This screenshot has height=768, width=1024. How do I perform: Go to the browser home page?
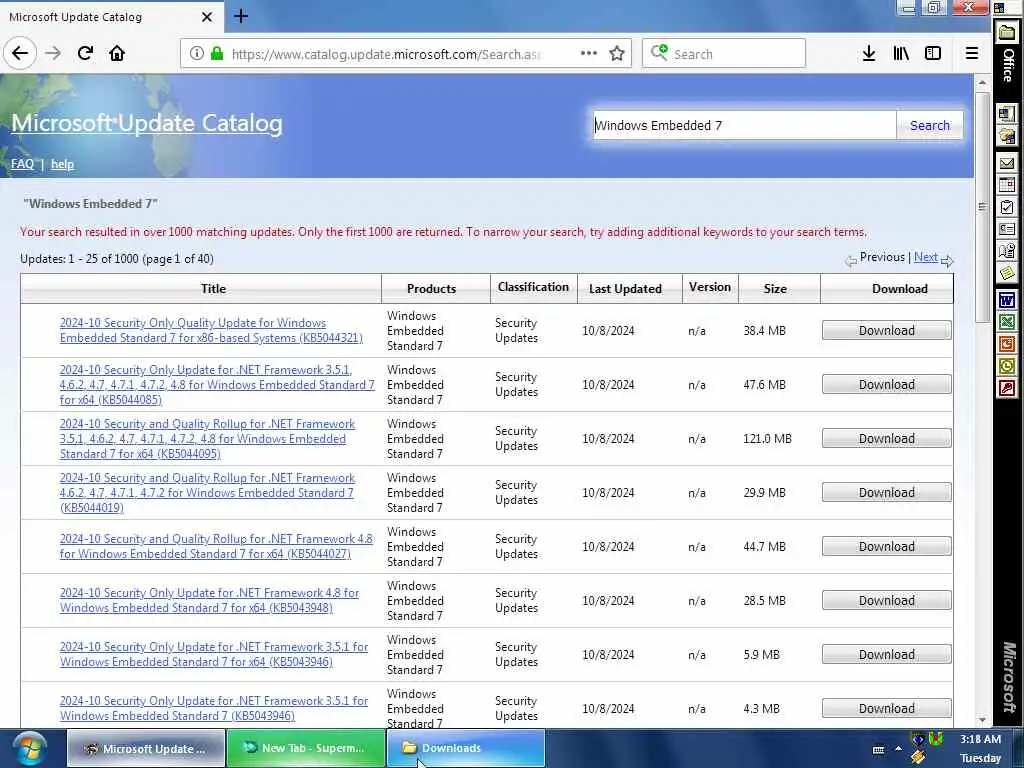click(x=117, y=53)
